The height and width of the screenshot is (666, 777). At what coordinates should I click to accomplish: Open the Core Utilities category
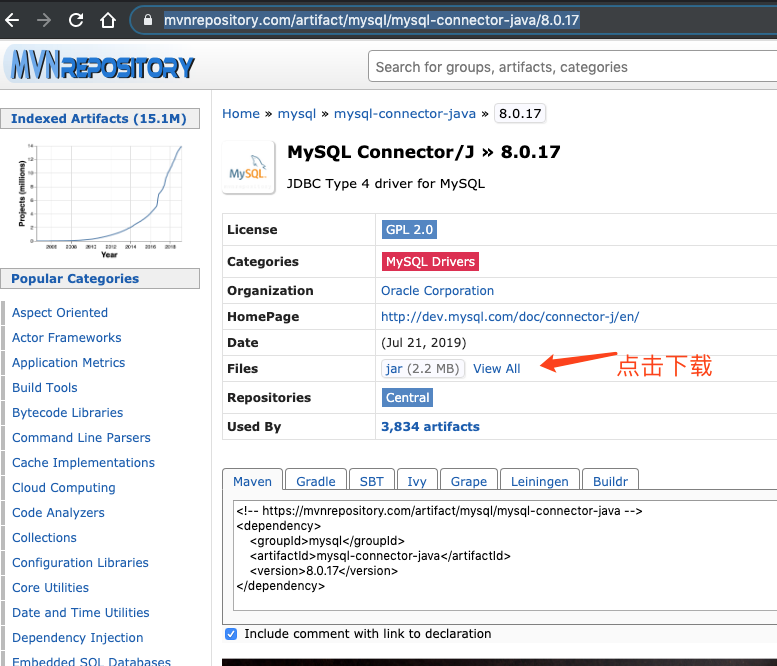(x=50, y=588)
